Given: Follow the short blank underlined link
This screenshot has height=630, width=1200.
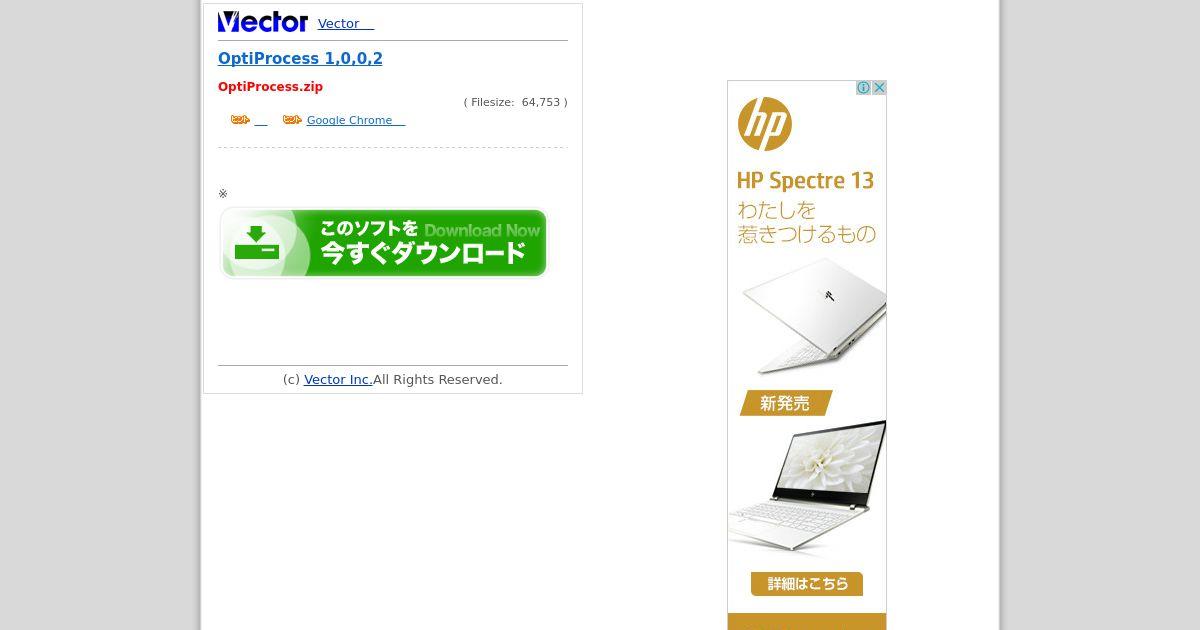Looking at the screenshot, I should click(x=261, y=121).
